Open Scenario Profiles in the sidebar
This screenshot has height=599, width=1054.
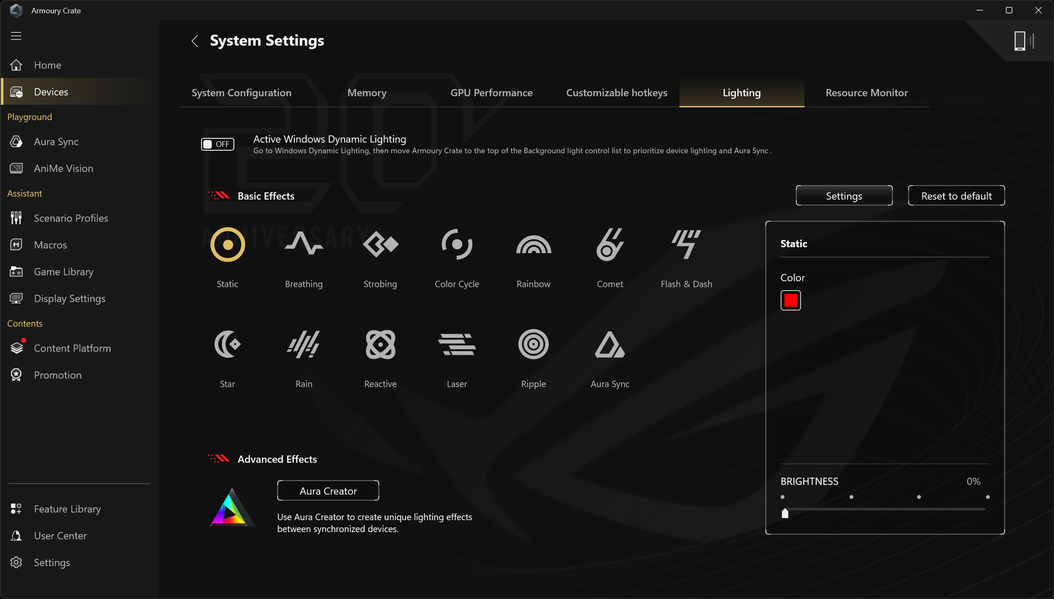point(79,218)
